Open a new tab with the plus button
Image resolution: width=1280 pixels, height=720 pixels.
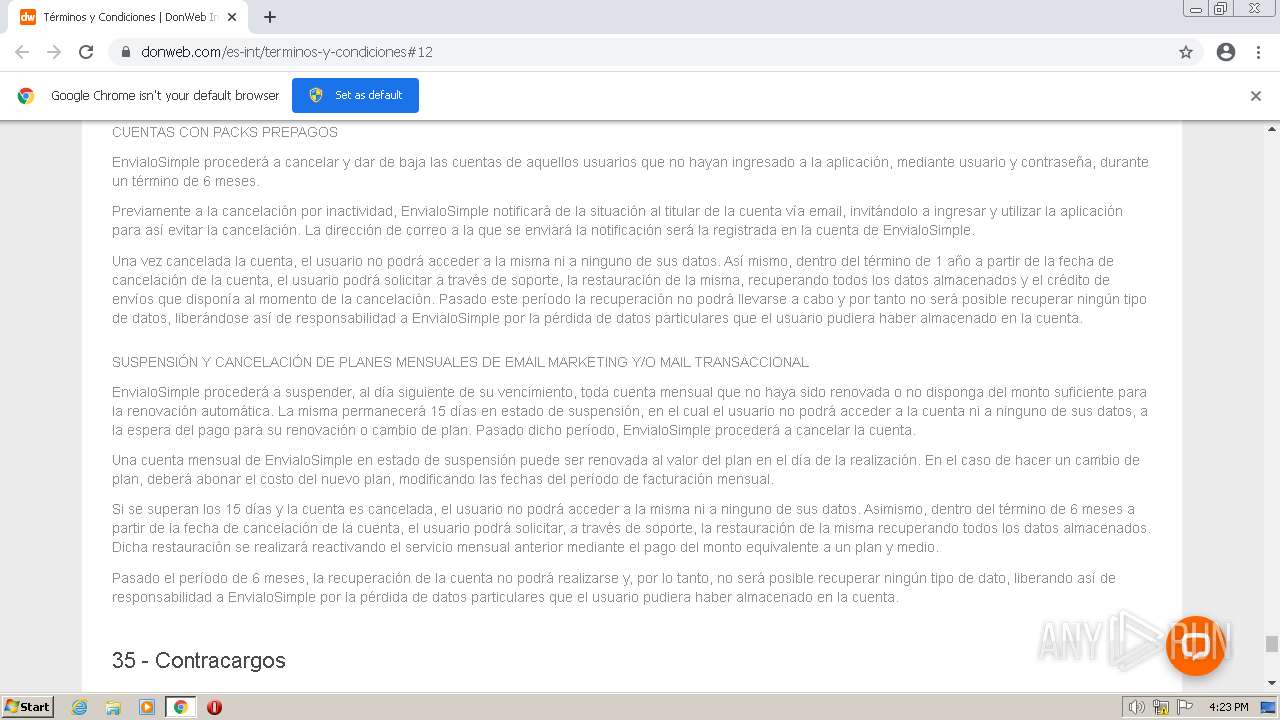coord(269,17)
